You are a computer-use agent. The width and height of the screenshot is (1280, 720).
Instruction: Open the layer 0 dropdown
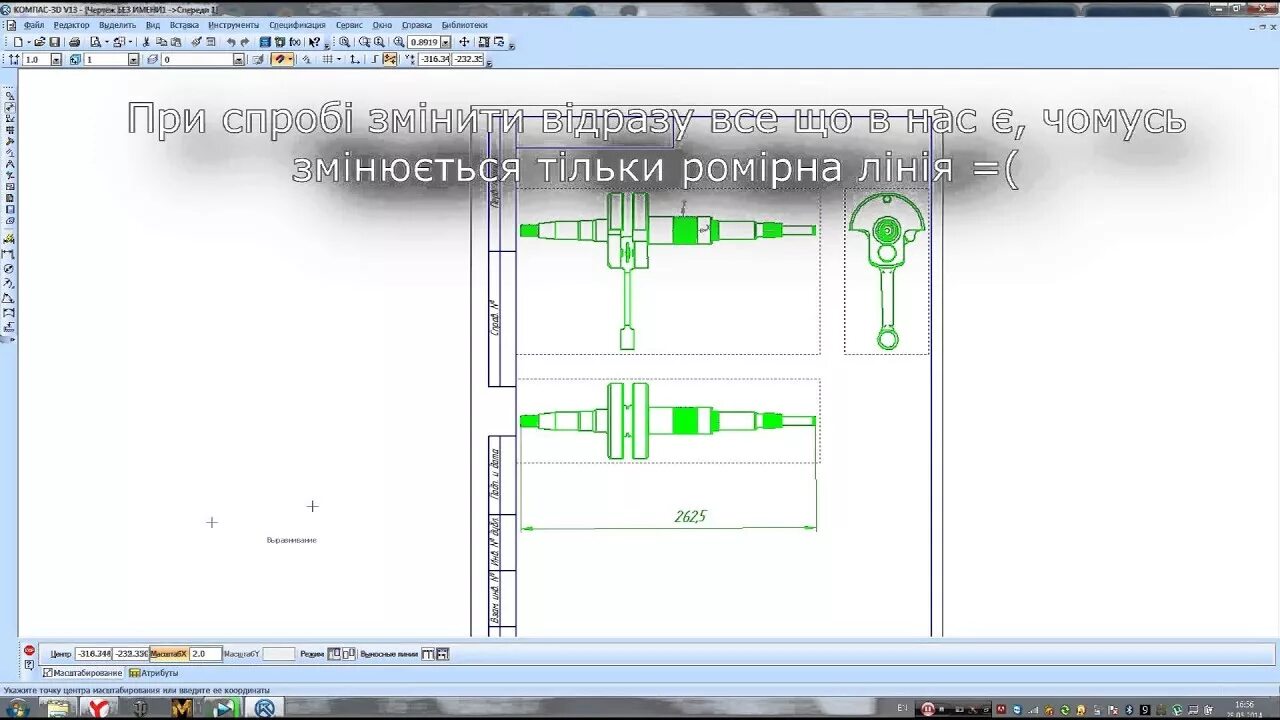tap(239, 59)
